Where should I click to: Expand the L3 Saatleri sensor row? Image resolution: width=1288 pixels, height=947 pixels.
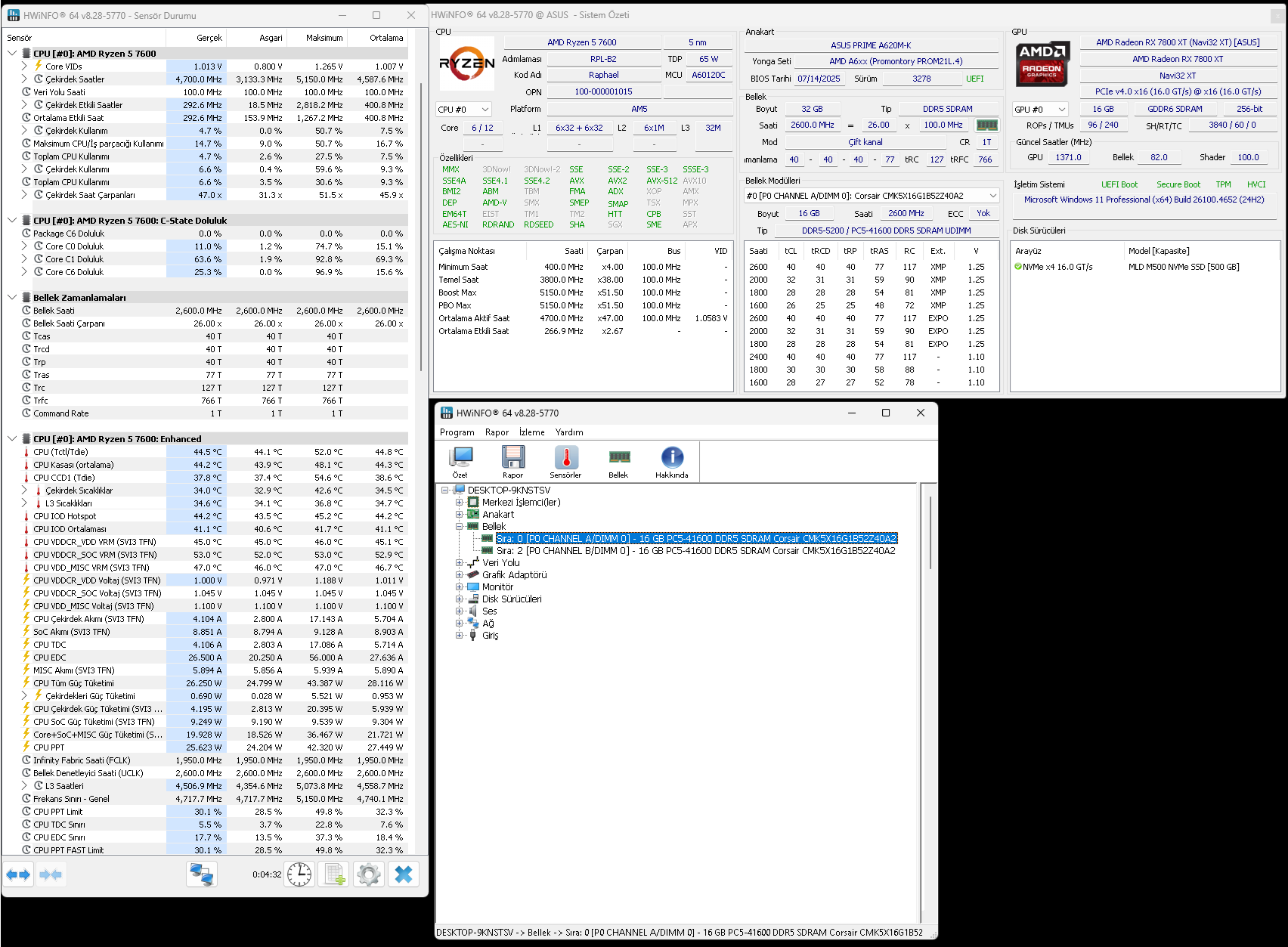25,786
